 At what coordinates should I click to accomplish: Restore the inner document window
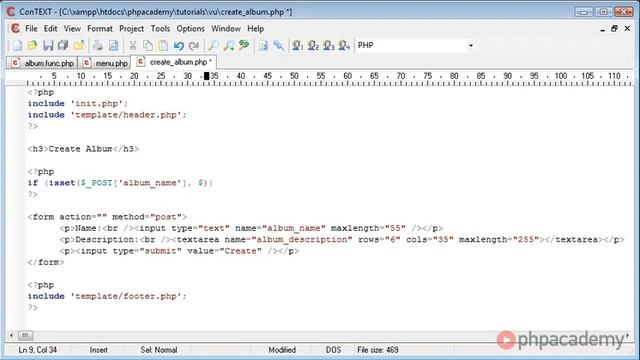pyautogui.click(x=614, y=29)
